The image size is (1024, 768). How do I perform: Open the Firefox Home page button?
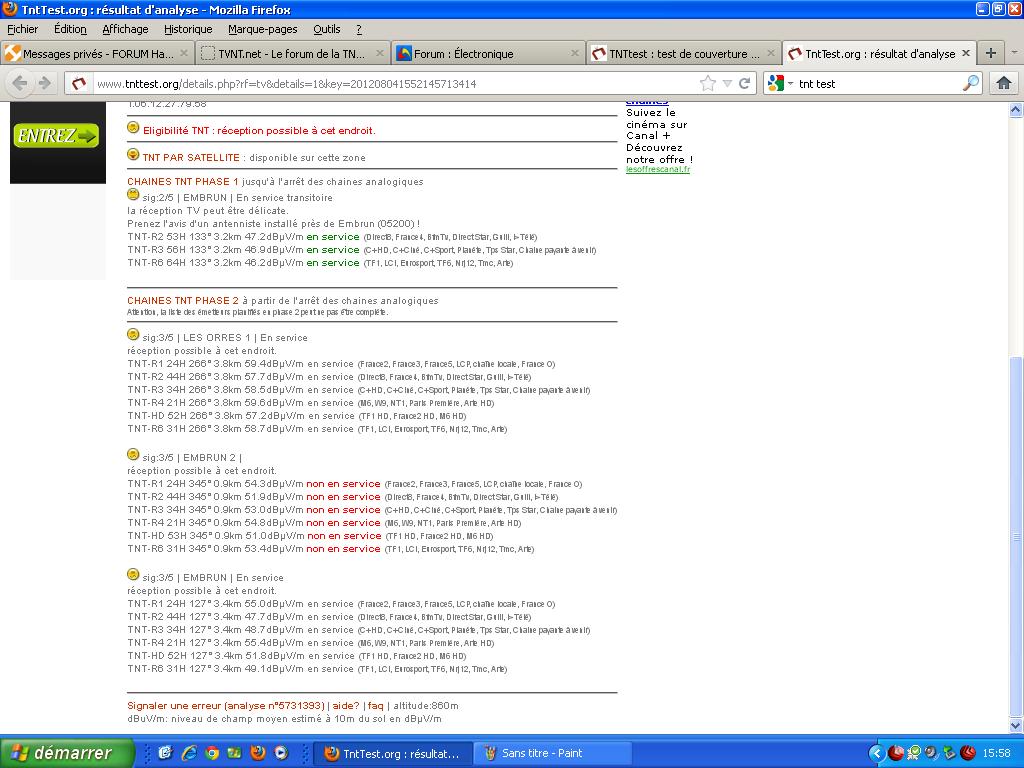pyautogui.click(x=1004, y=84)
